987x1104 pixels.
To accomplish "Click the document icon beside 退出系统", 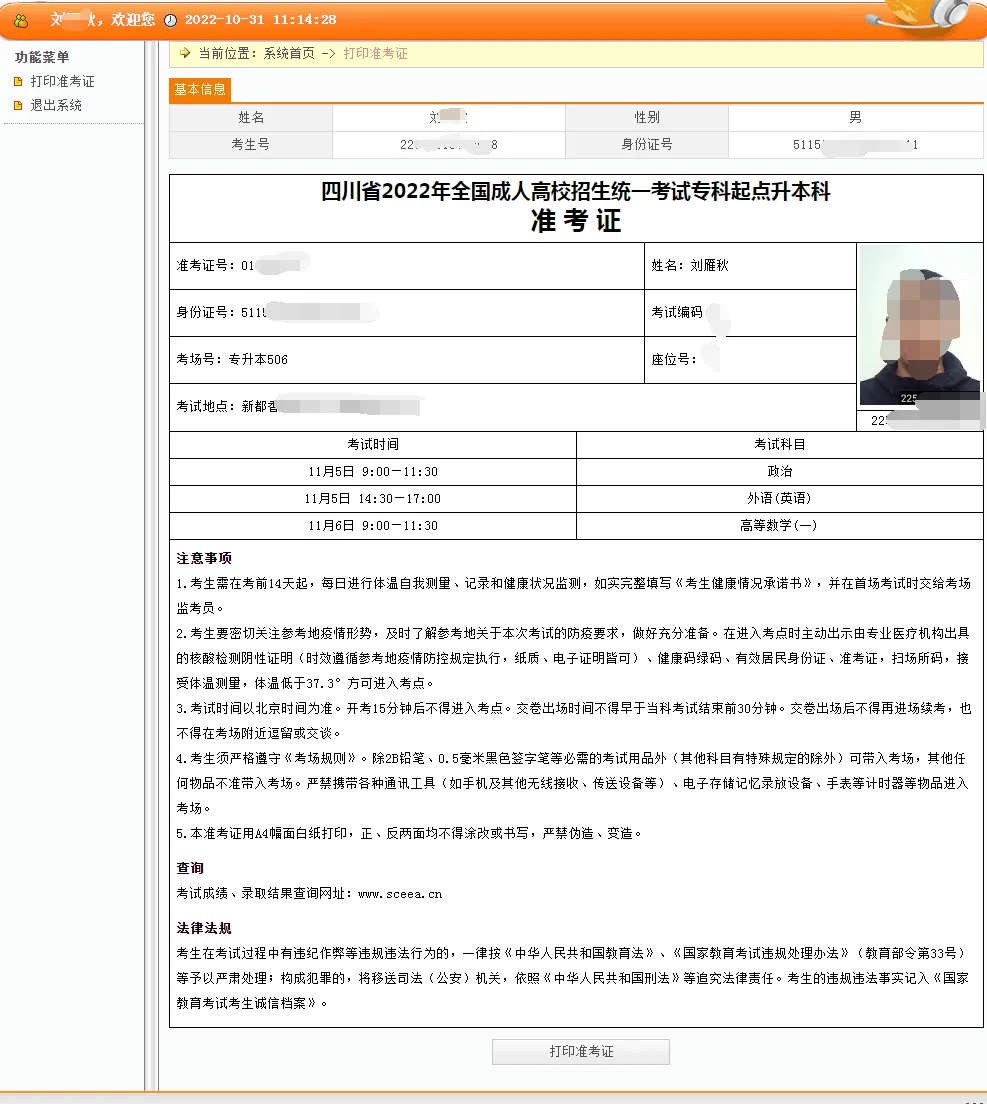I will (x=18, y=106).
